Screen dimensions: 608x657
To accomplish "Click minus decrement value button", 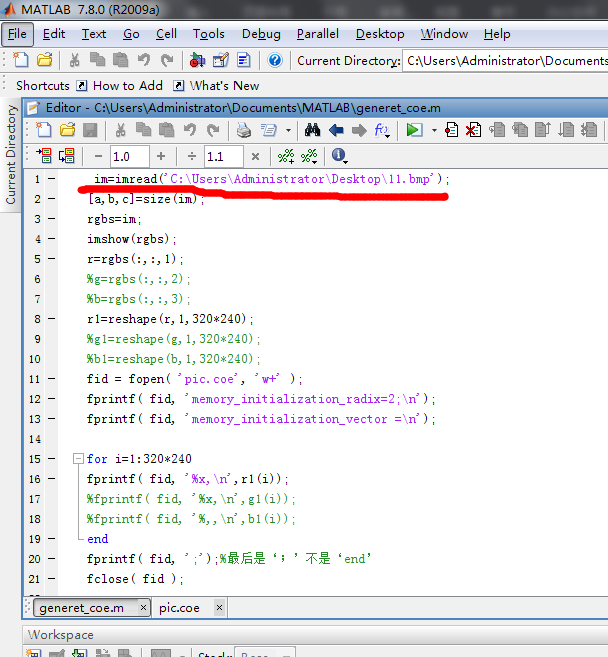I will click(x=98, y=157).
